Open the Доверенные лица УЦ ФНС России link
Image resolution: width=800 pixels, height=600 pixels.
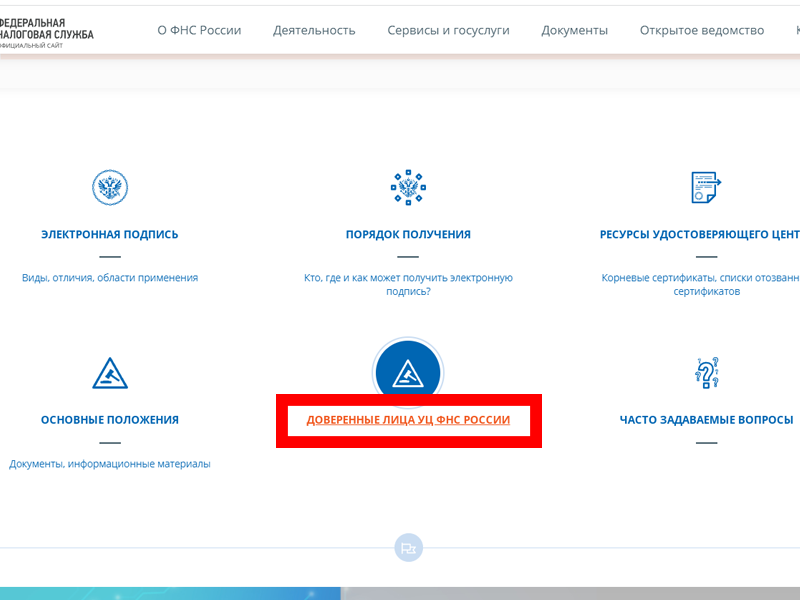408,420
